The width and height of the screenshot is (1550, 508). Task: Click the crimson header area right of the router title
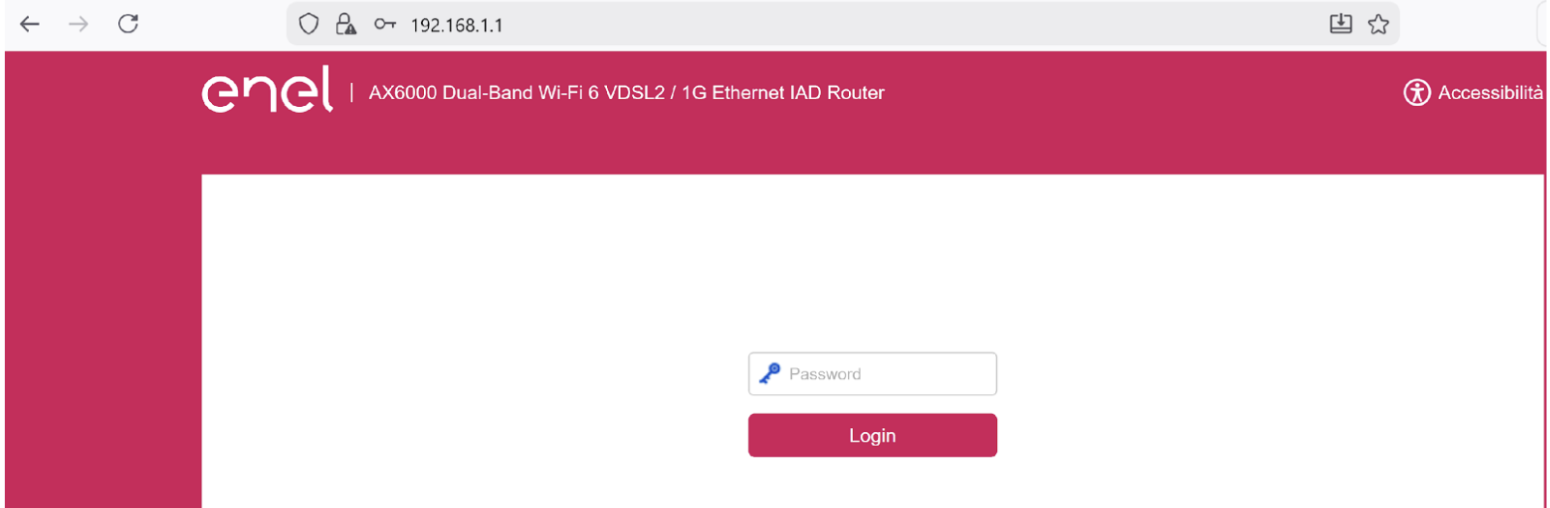(x=1140, y=93)
